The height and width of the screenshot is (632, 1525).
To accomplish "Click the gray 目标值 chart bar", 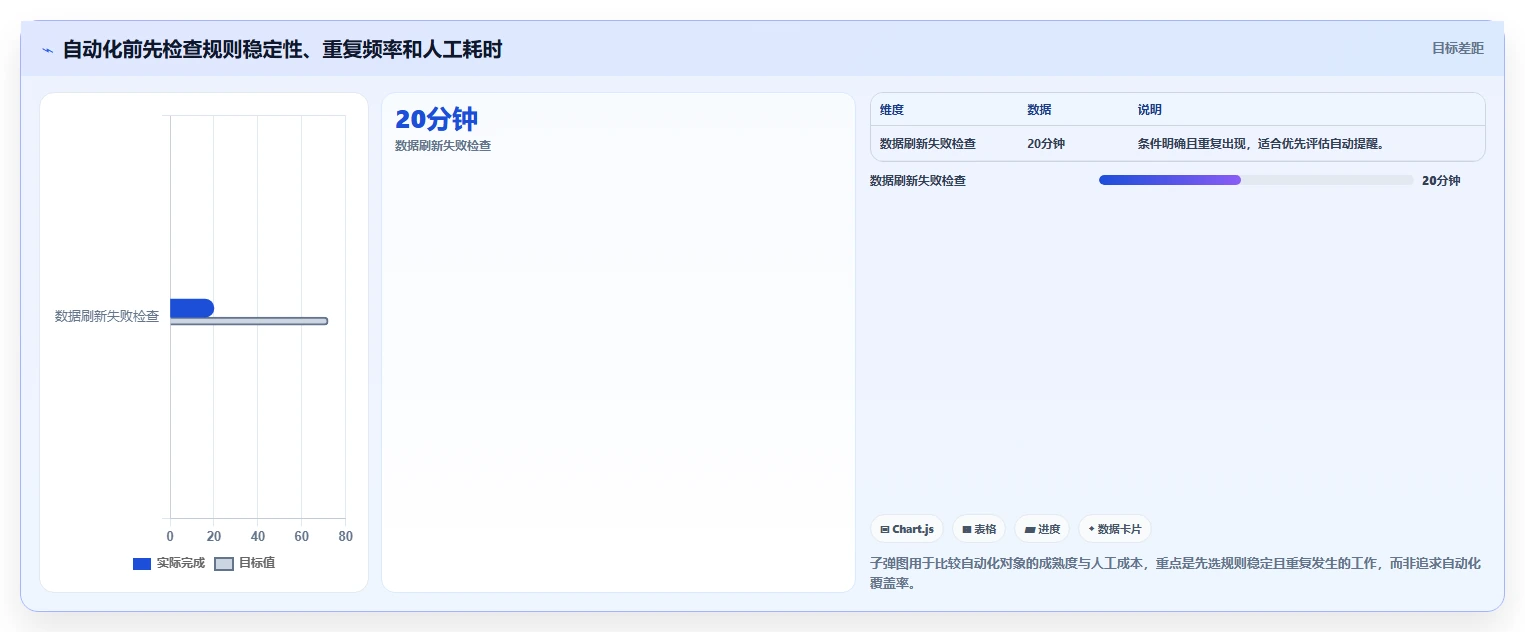I will point(249,321).
